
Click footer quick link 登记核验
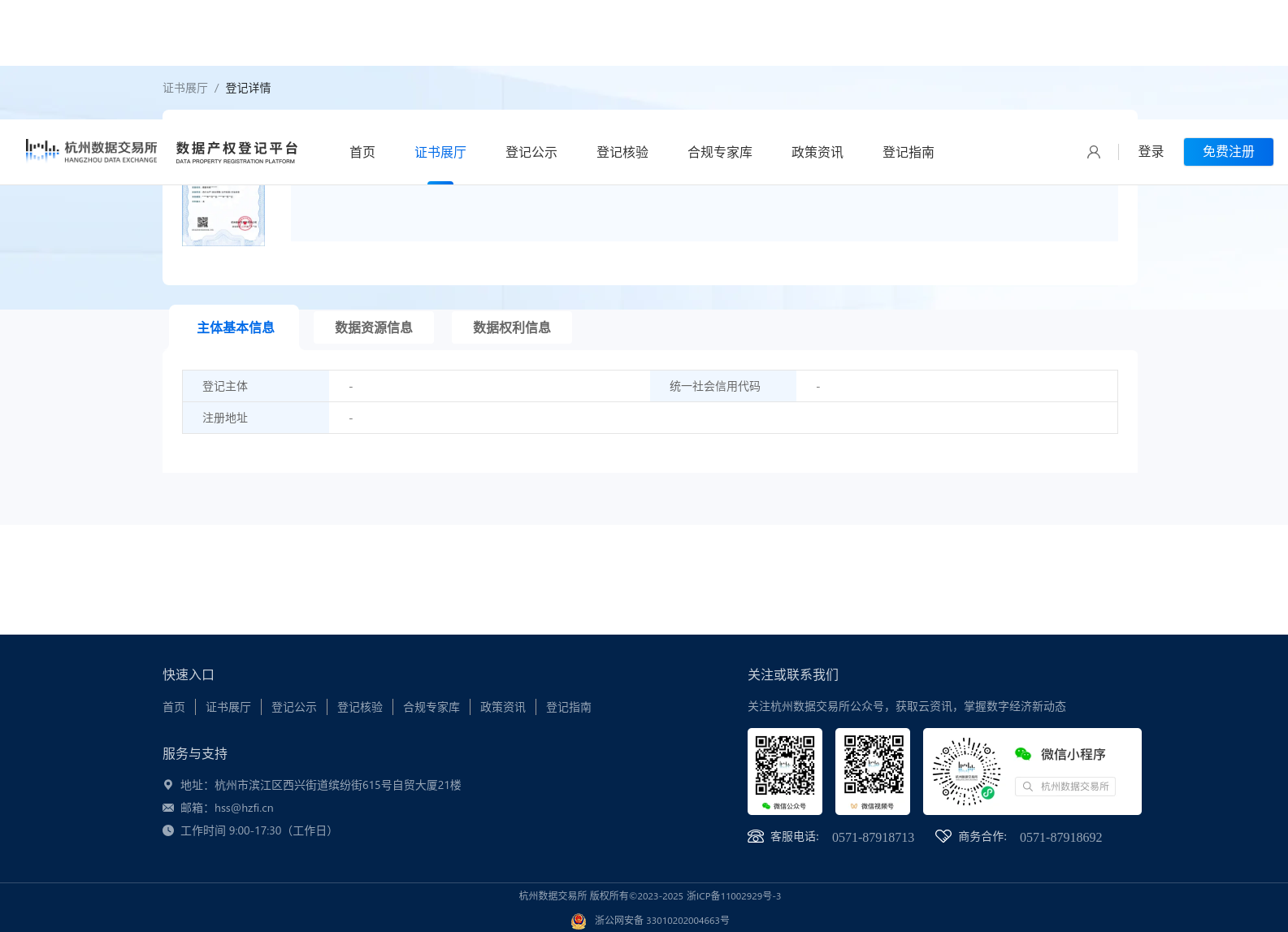(x=360, y=707)
